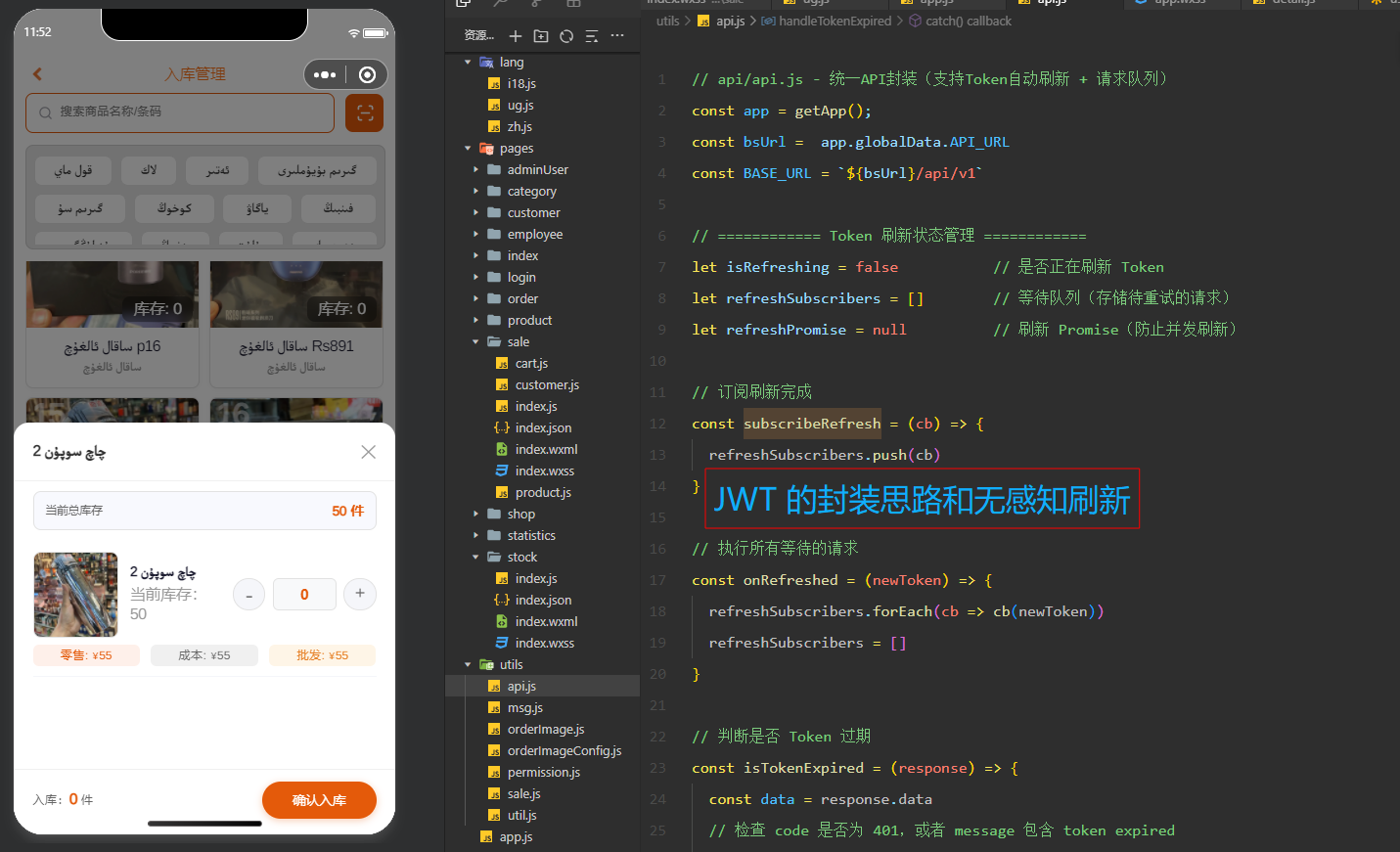The image size is (1400, 852).
Task: Collapse the pages folder arrow
Action: (468, 149)
